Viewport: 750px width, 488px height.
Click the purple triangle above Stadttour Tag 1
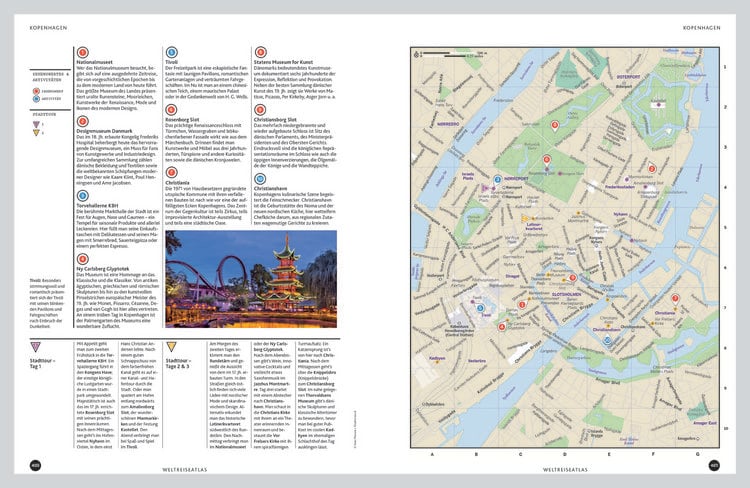tap(35, 347)
